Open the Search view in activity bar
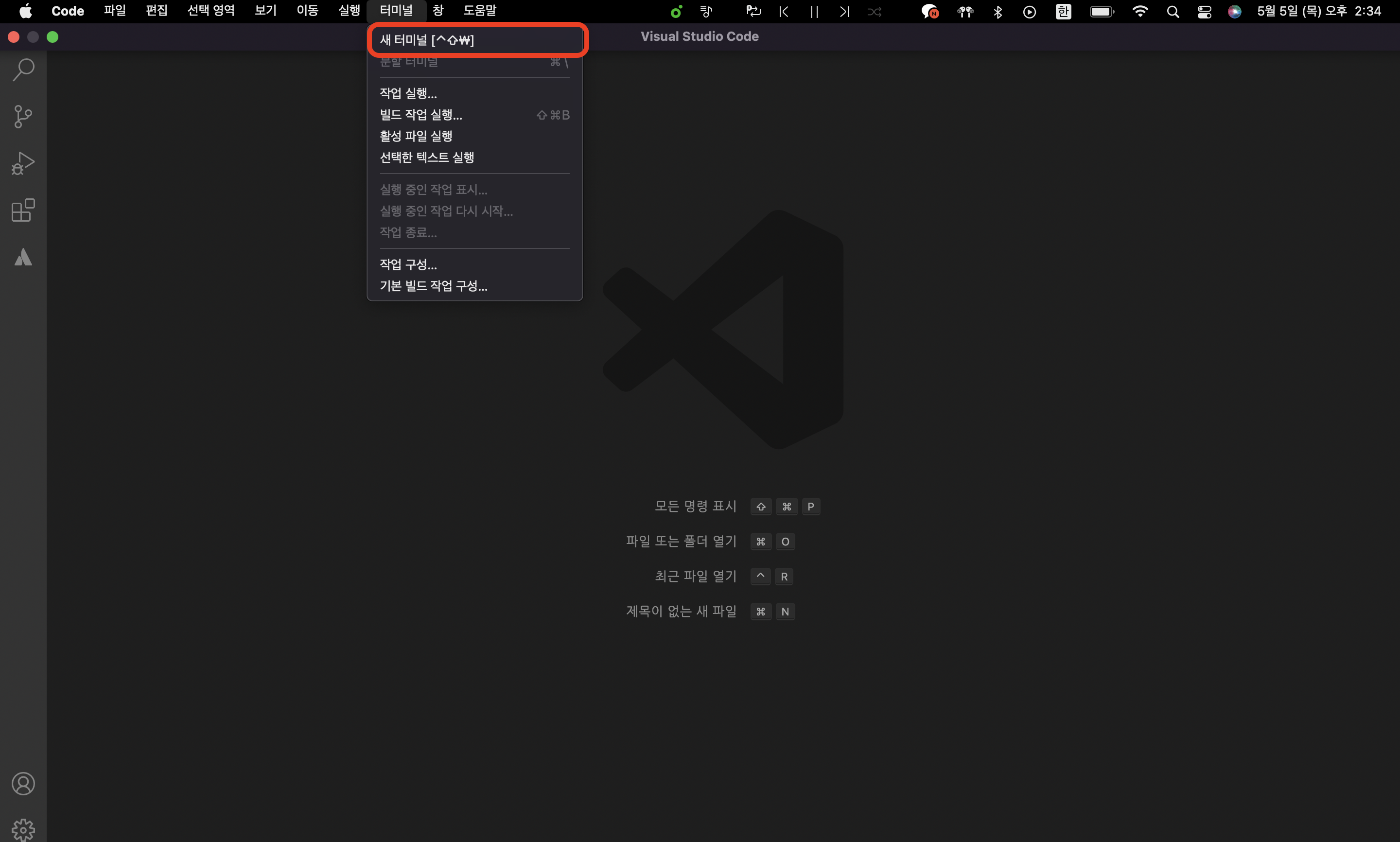Viewport: 1400px width, 842px height. (x=23, y=70)
